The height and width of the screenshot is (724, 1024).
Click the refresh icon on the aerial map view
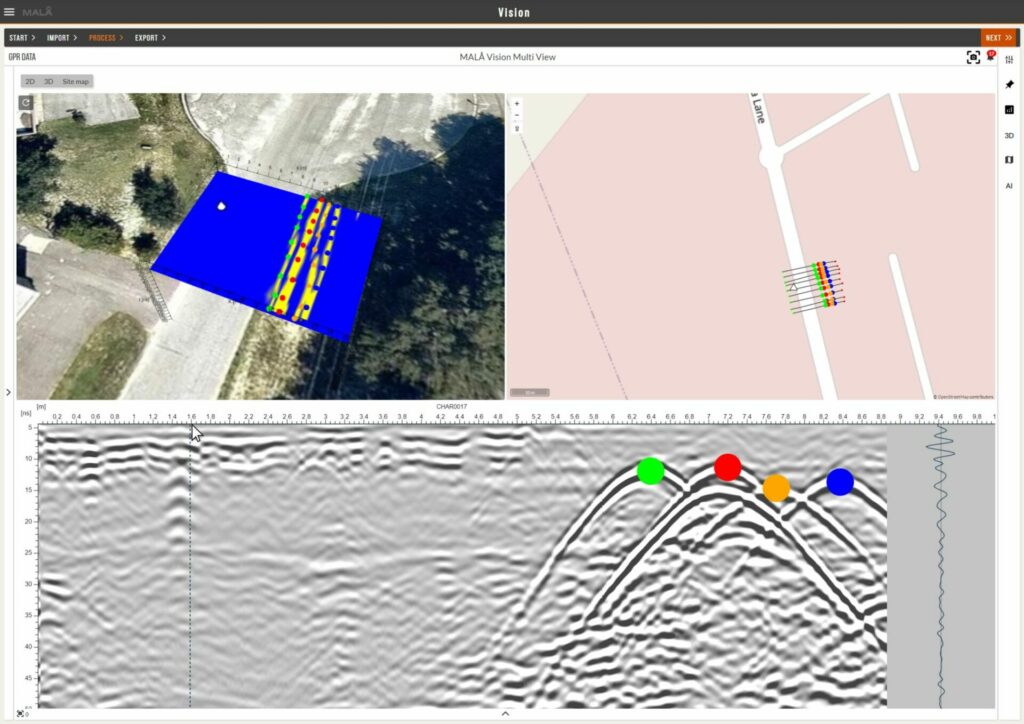tap(26, 103)
